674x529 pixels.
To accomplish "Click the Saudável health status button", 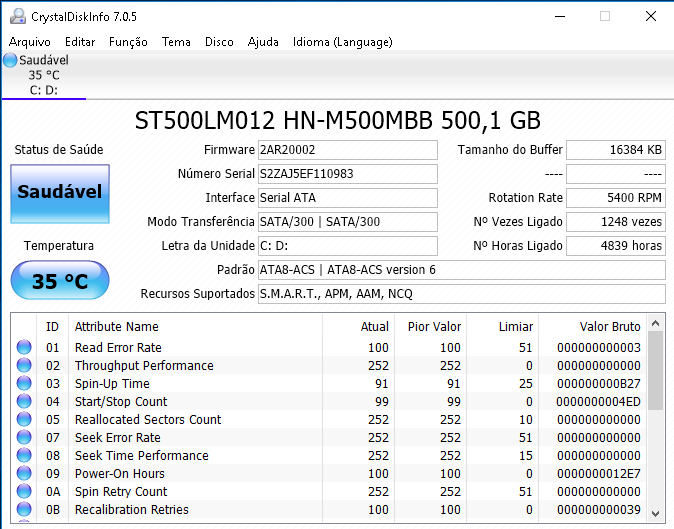I will (x=60, y=194).
